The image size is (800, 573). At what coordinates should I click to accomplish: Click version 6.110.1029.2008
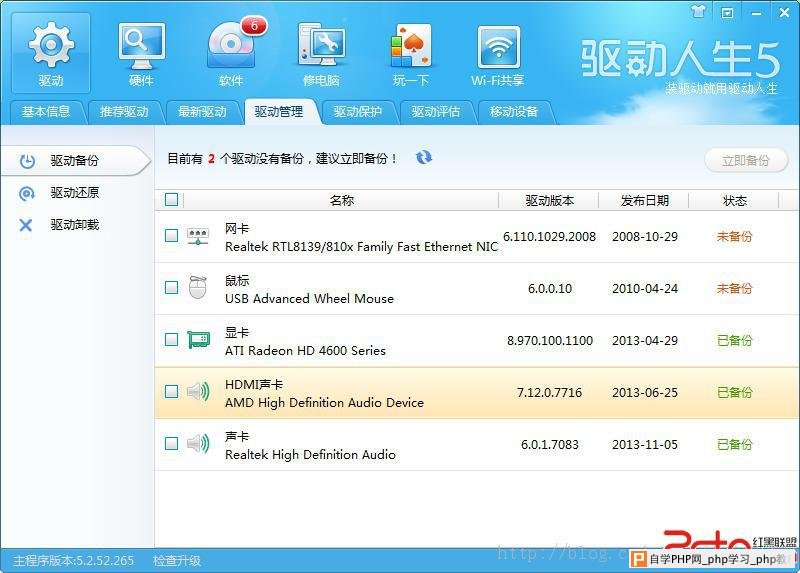(549, 237)
